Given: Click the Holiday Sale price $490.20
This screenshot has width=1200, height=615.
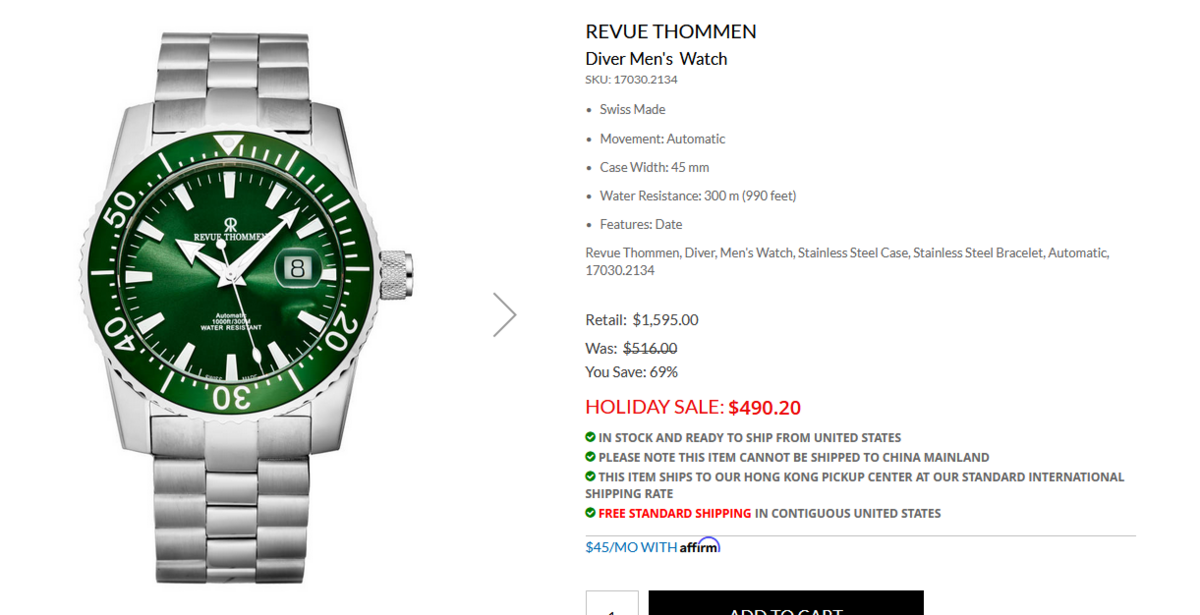Looking at the screenshot, I should [764, 408].
